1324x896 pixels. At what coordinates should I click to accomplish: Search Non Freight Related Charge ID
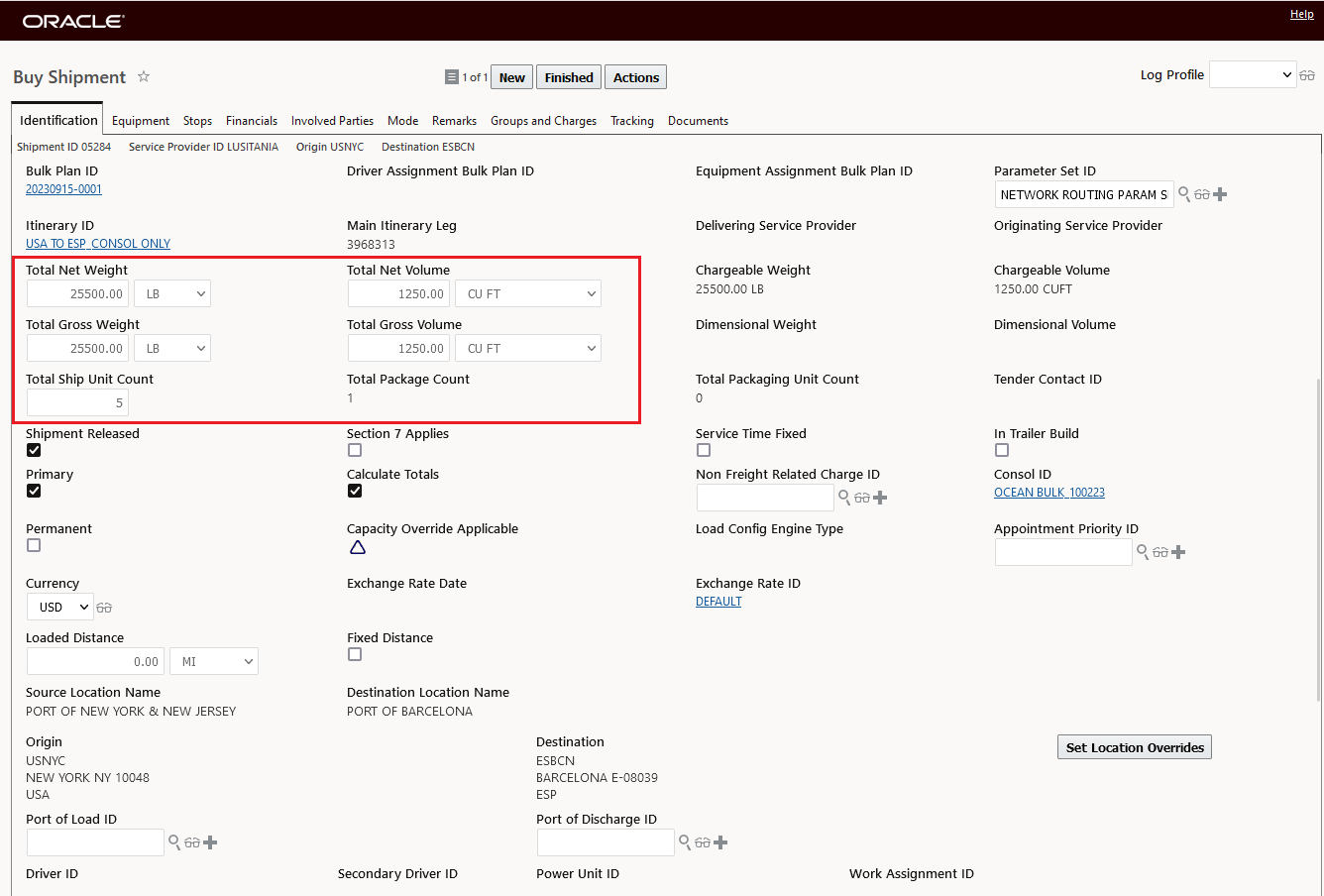[844, 498]
